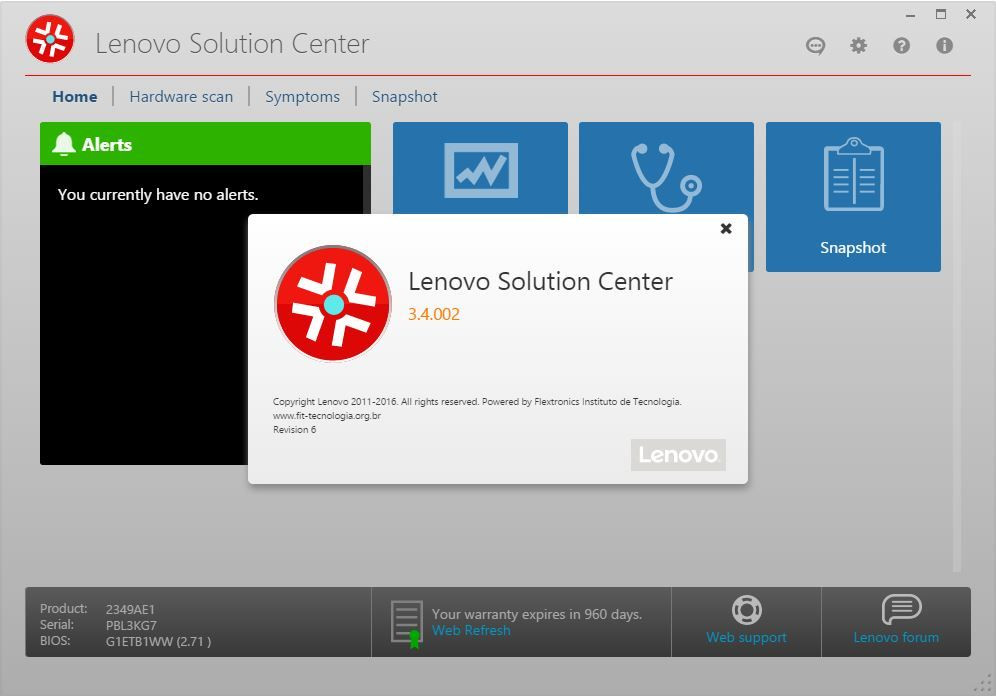Image resolution: width=996 pixels, height=696 pixels.
Task: Click the red Lenovo Solution Center logo in header
Action: click(50, 39)
